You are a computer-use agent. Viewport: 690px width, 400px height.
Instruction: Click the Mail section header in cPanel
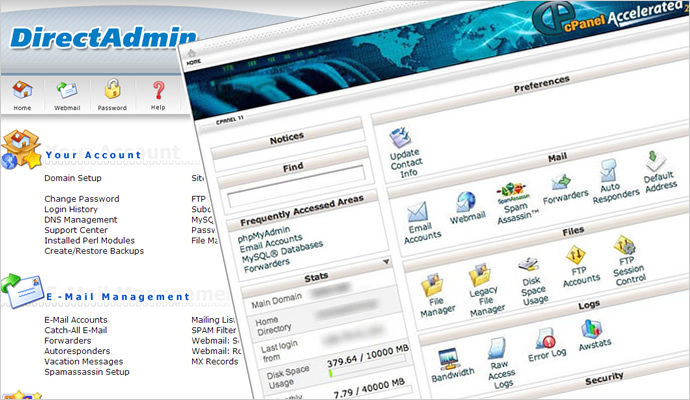[557, 157]
